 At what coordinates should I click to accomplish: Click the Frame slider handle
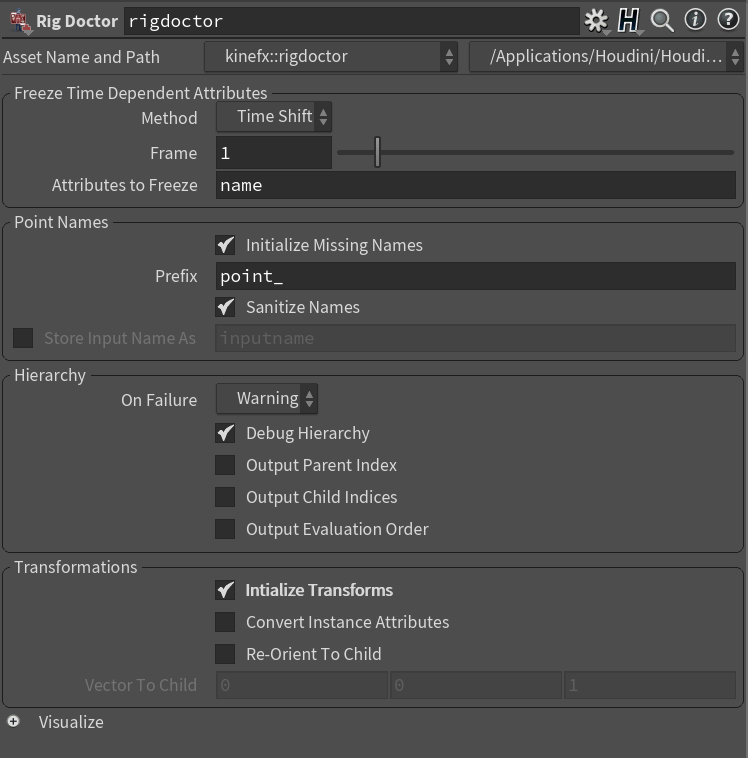377,153
